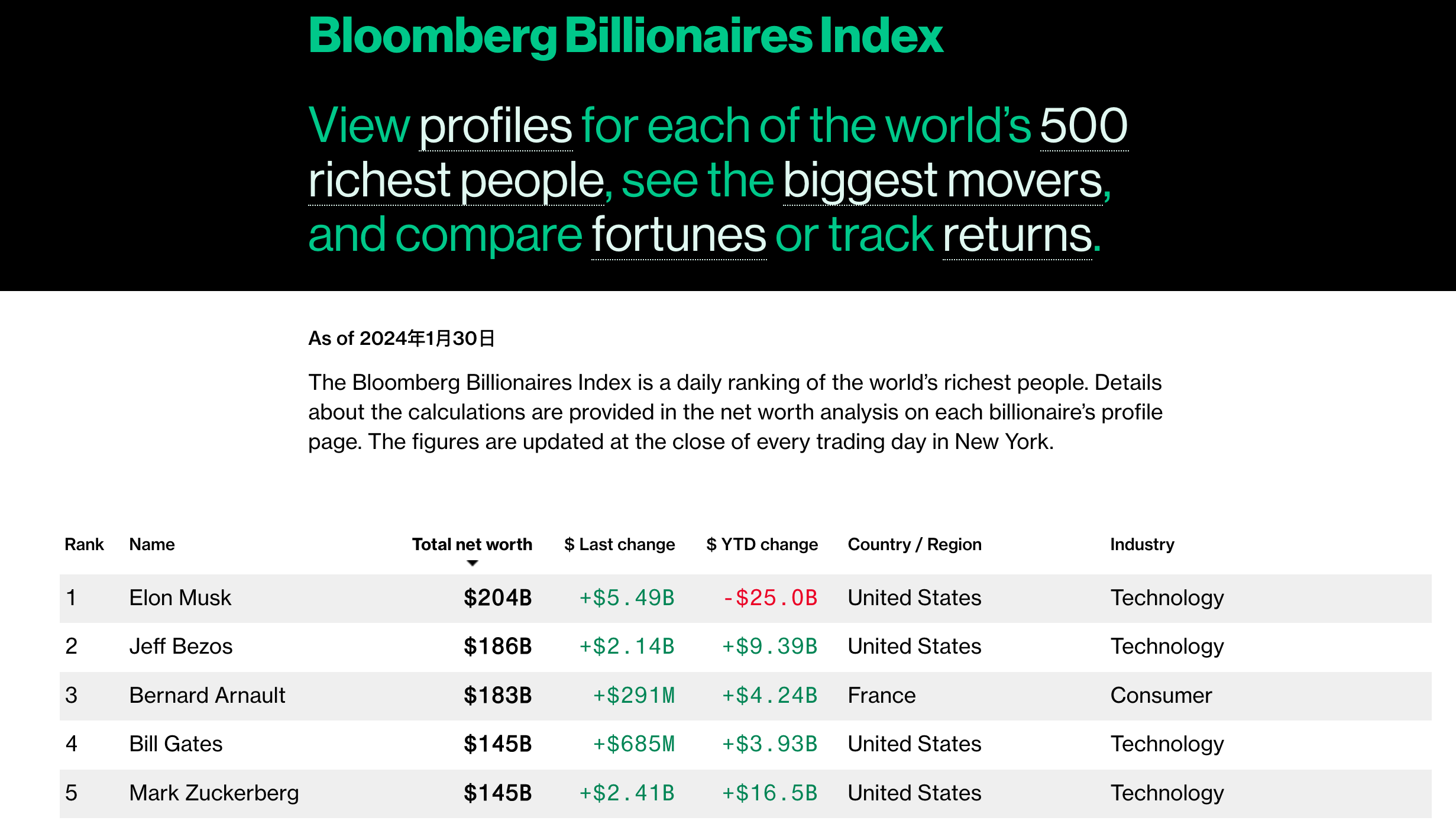Open Bernard Arnault's profile
Viewport: 1456px width, 827px height.
(x=207, y=696)
